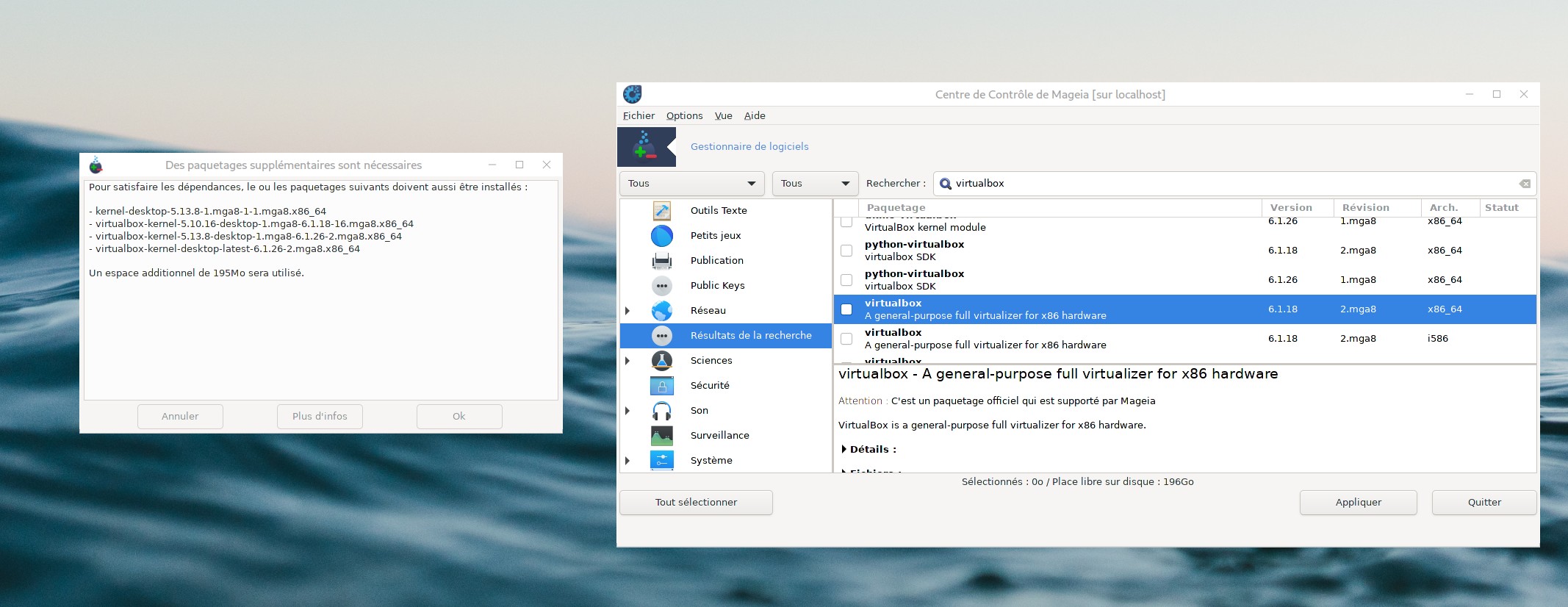Click the Publication printer icon

pos(662,261)
